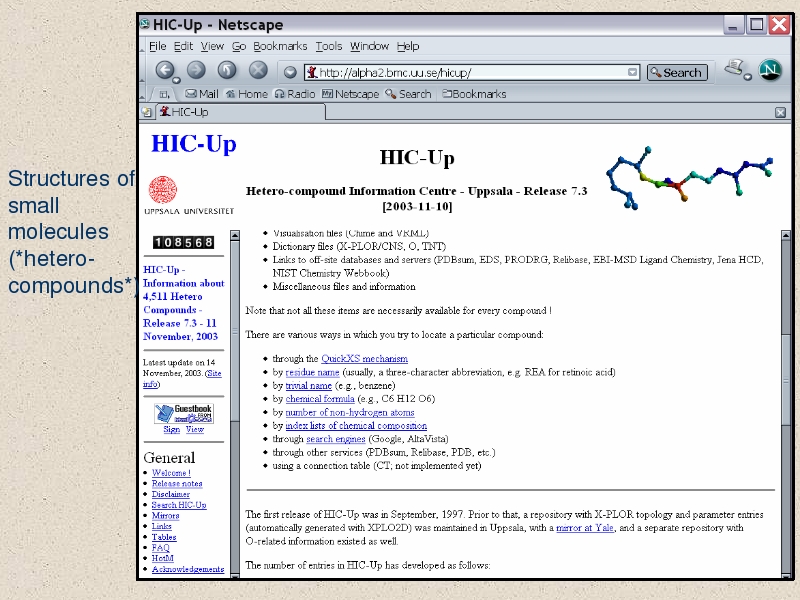Click the main content scrollbar thumb
Viewport: 800px width, 600px height.
[x=786, y=379]
